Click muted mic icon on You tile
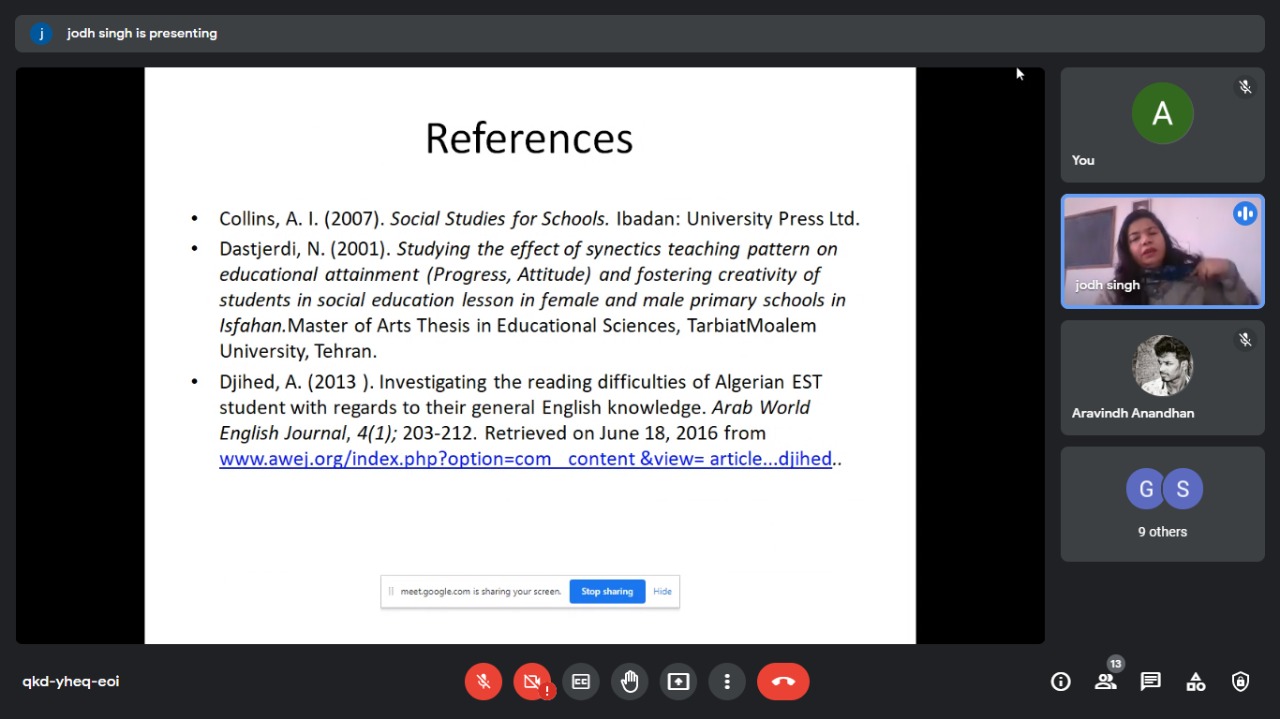 pyautogui.click(x=1245, y=87)
